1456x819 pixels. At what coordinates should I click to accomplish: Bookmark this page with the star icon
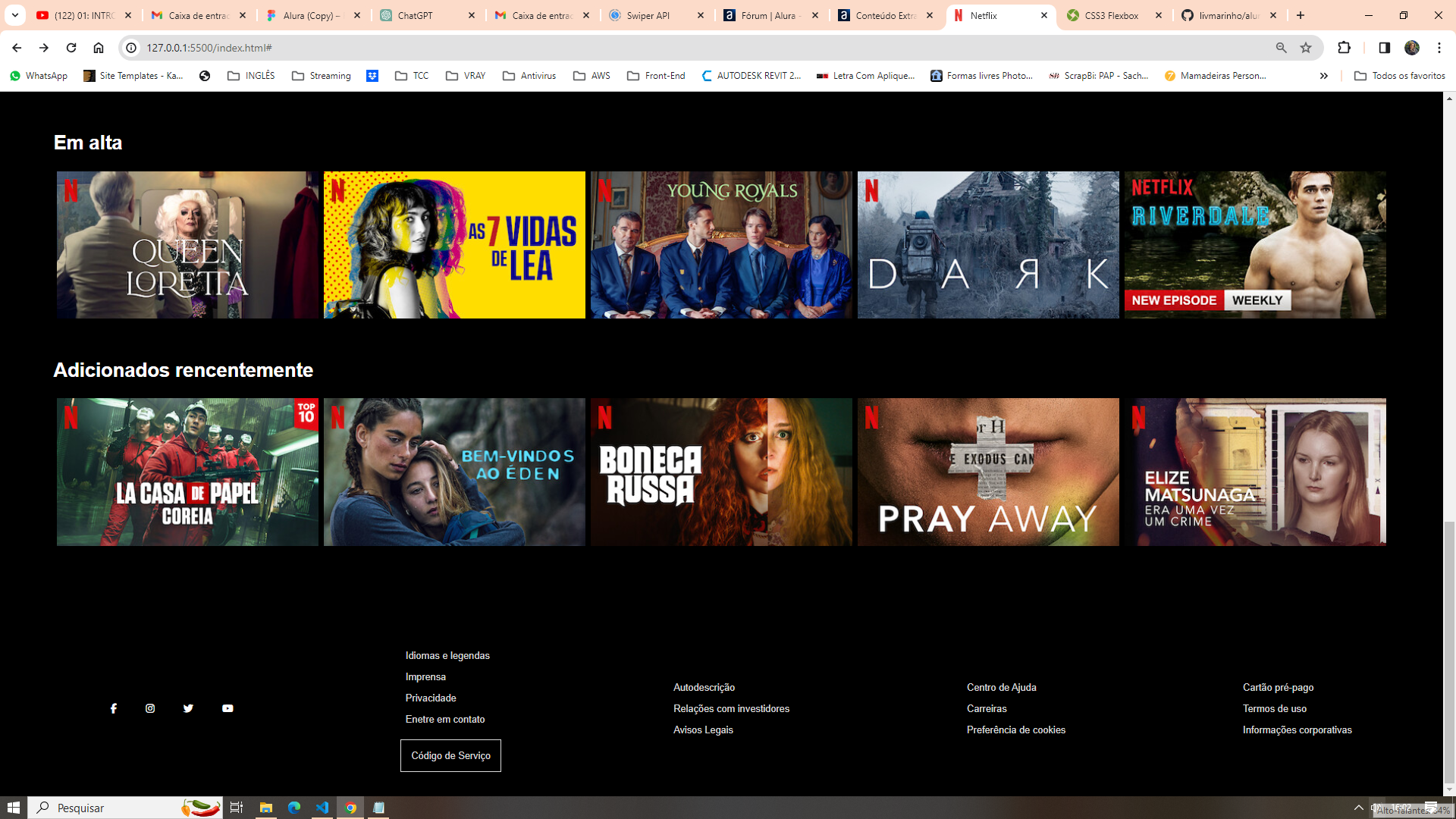1306,48
